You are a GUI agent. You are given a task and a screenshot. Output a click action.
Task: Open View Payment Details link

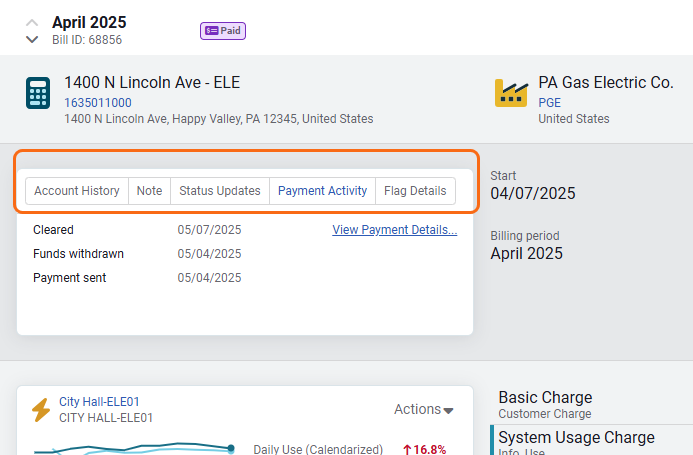(x=394, y=230)
